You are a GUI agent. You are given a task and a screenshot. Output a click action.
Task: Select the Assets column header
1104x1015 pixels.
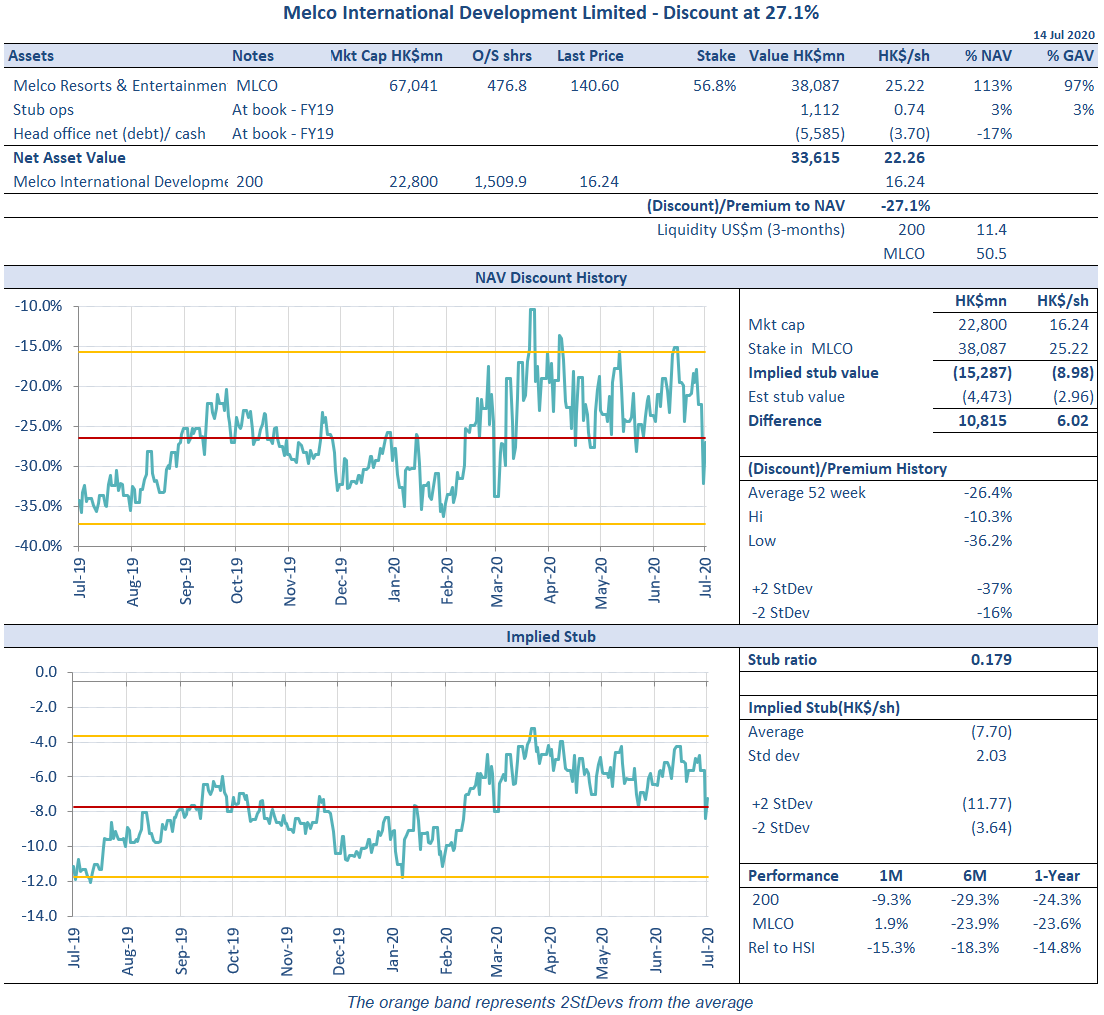(34, 56)
